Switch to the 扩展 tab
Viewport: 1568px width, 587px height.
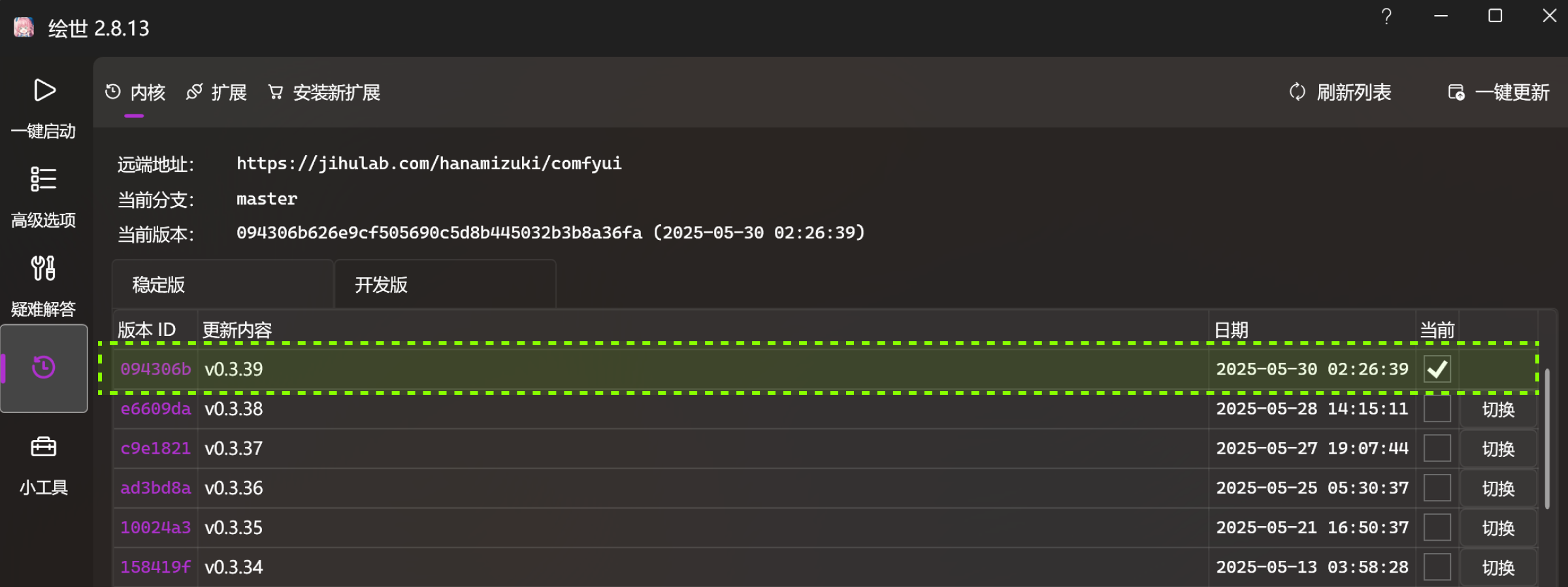(216, 92)
